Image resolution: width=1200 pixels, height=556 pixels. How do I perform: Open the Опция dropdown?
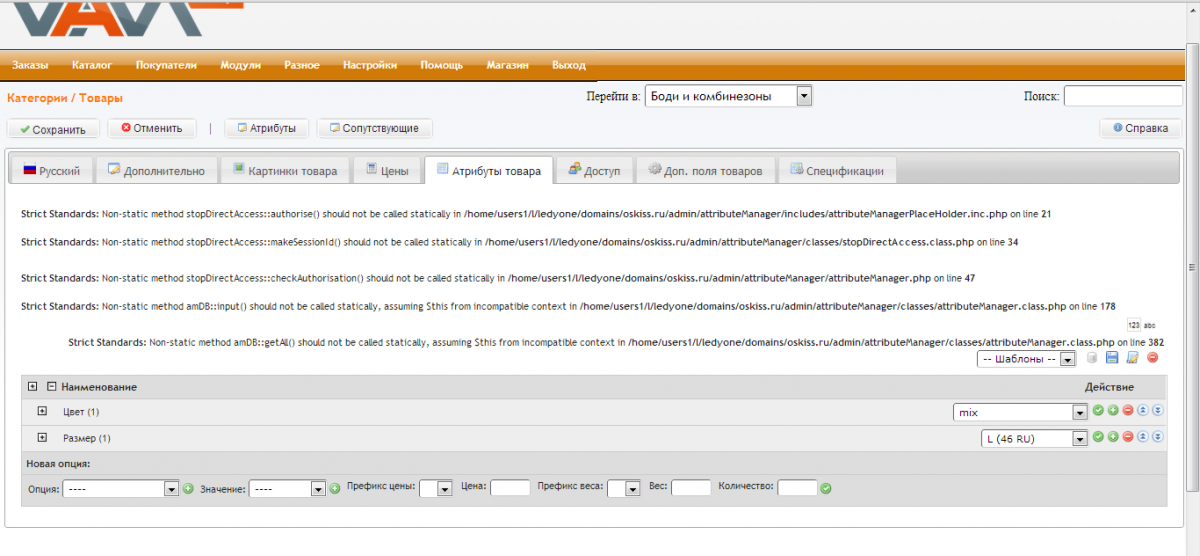coord(120,489)
